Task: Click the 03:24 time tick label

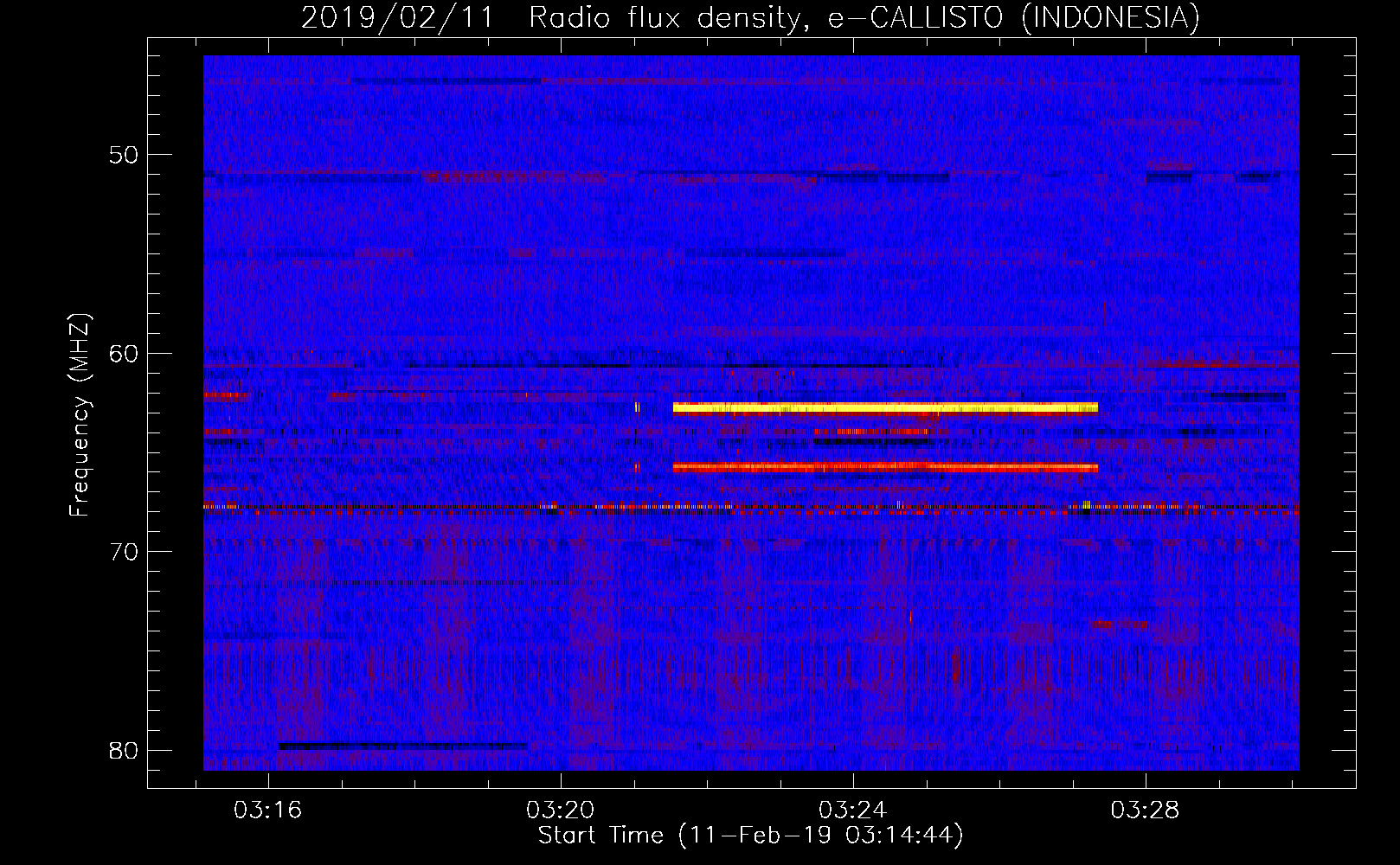Action: [853, 811]
